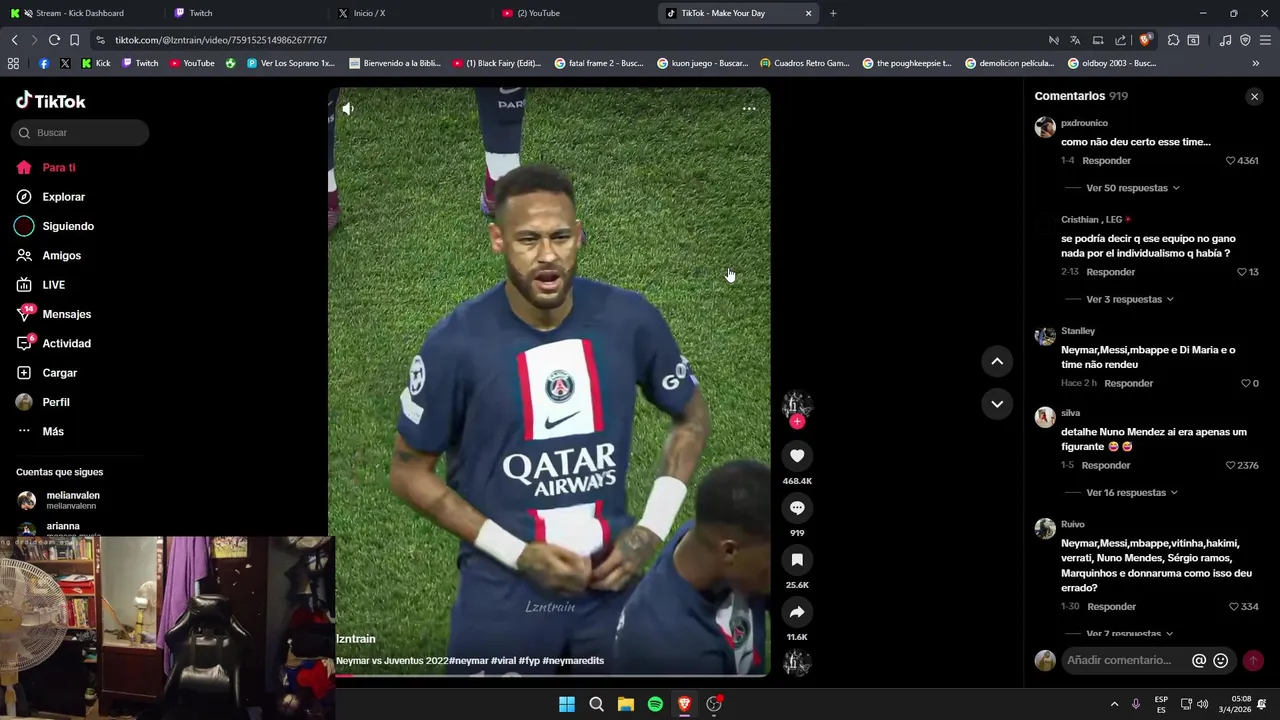
Task: Open emoji picker in comment box
Action: click(x=1220, y=660)
